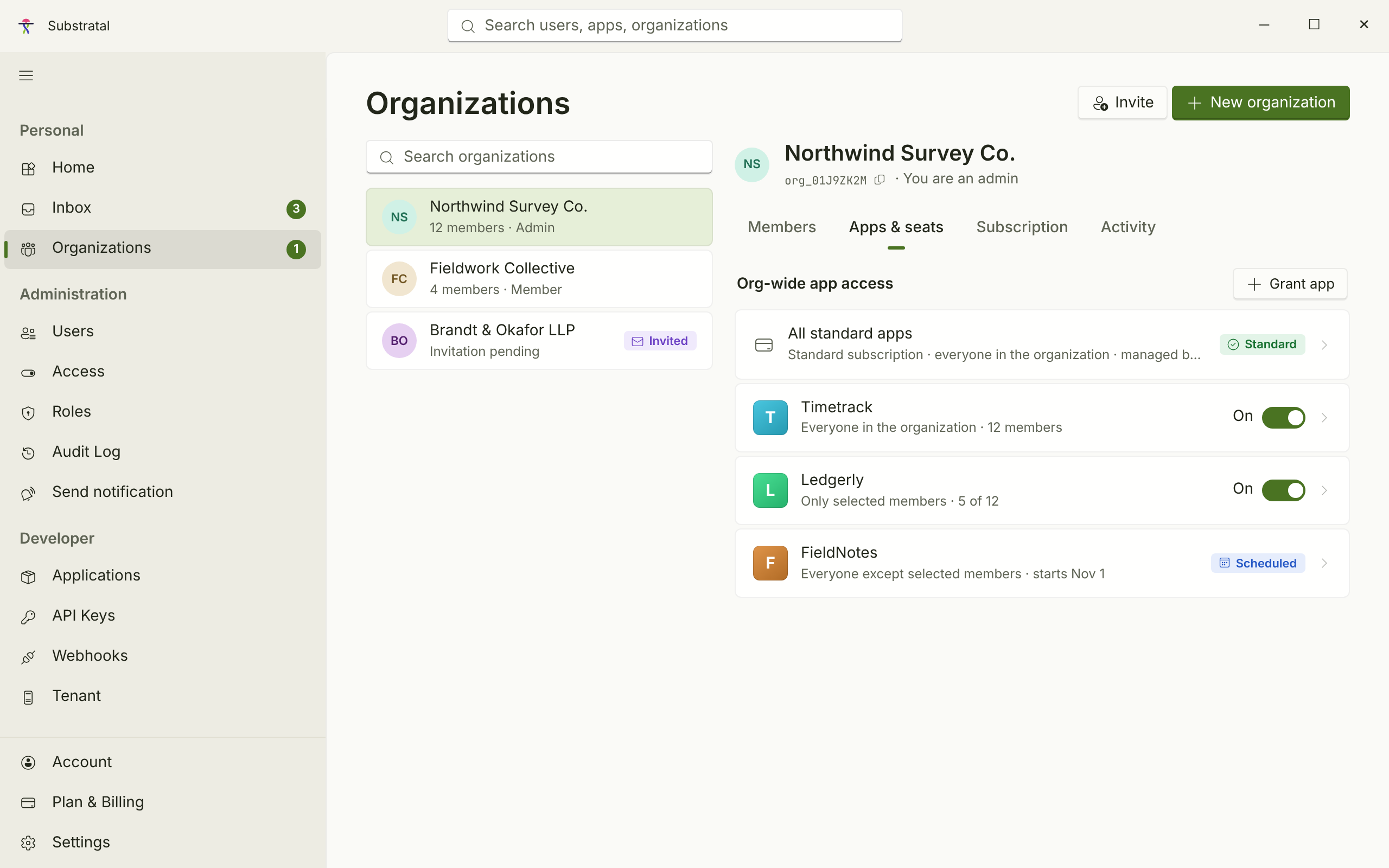Click the Inbox badge showing 3
This screenshot has width=1389, height=868.
click(x=296, y=209)
